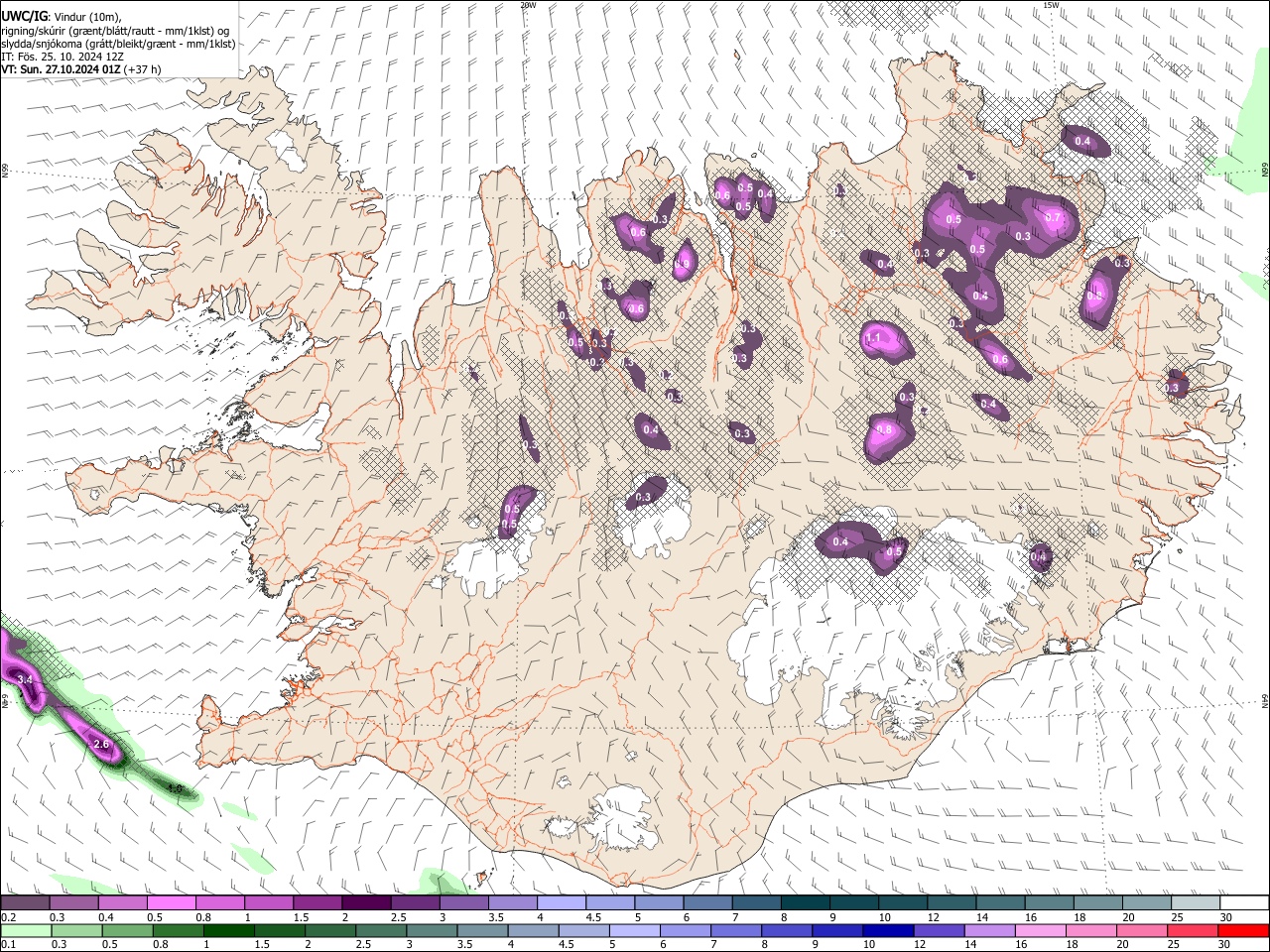Select the dark green 1 swatch, lower legend
This screenshot has height=952, width=1270.
[x=228, y=930]
